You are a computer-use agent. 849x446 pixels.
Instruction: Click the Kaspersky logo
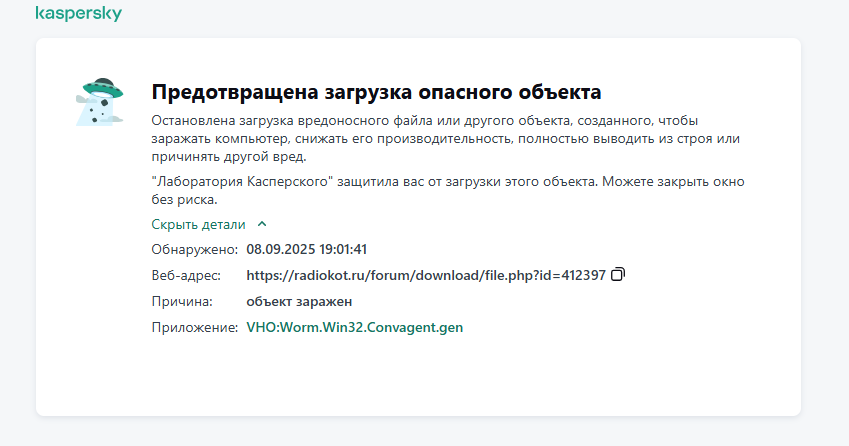[x=79, y=14]
